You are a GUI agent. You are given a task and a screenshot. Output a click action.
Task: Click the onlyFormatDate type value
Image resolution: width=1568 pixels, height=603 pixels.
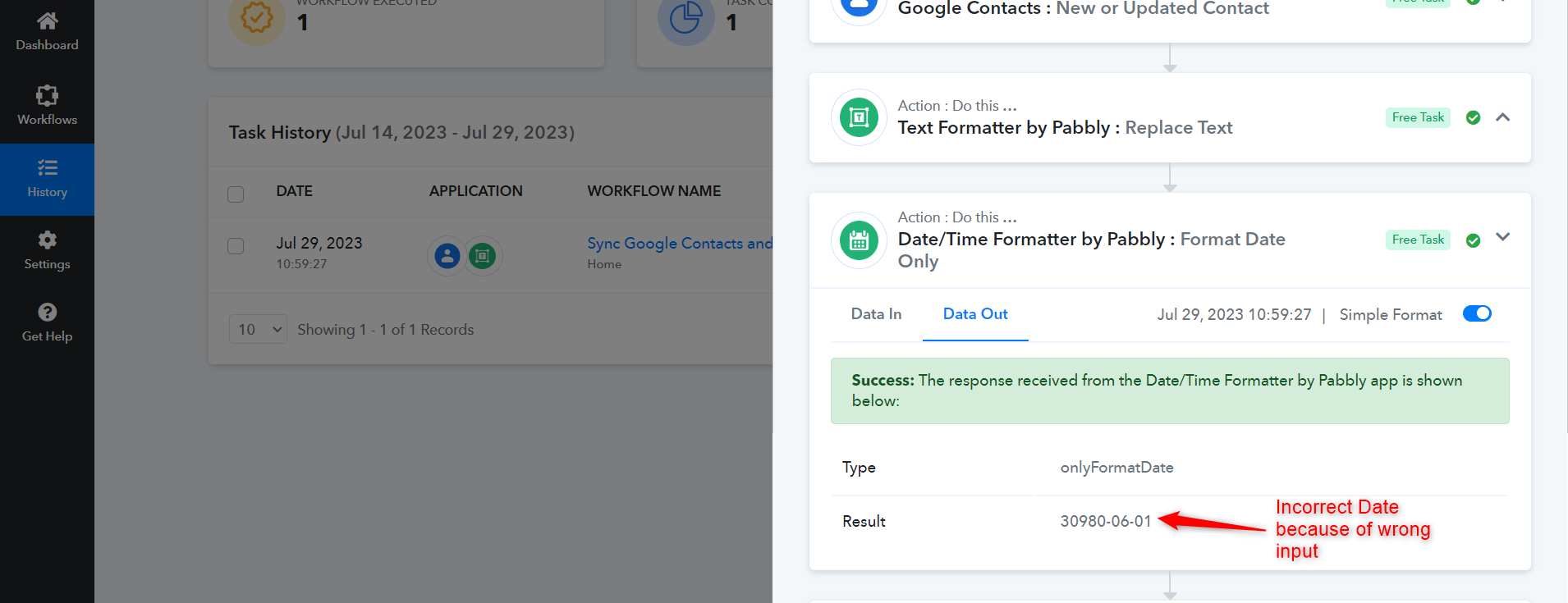(1116, 467)
